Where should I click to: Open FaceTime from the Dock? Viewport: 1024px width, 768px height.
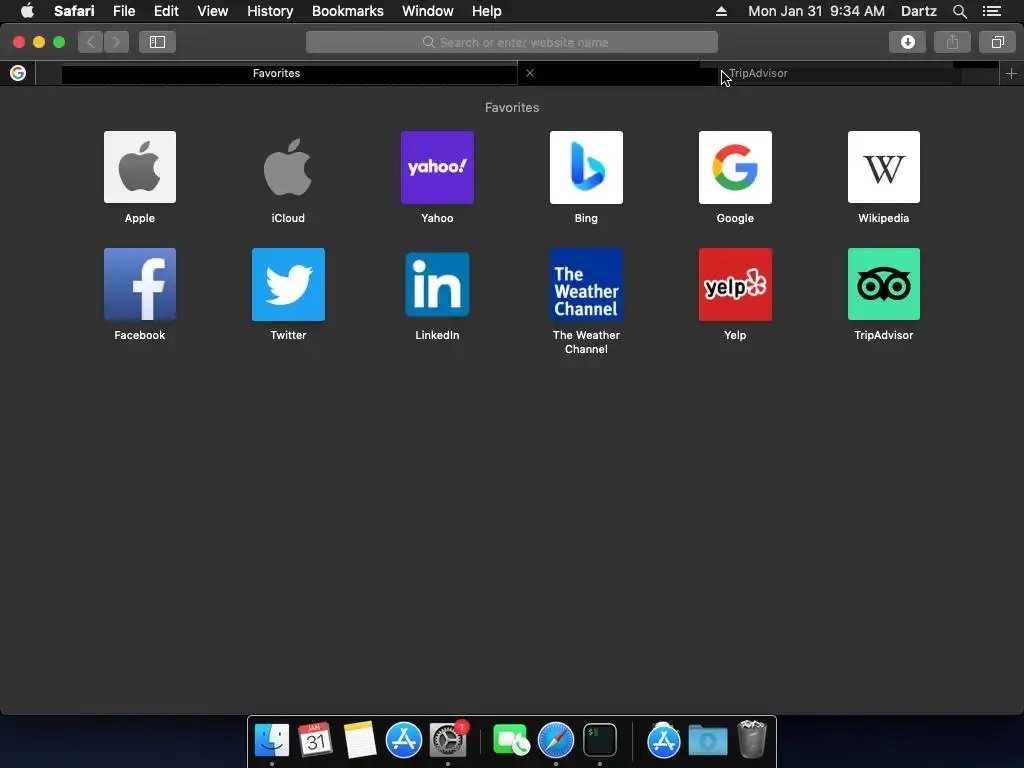point(511,740)
